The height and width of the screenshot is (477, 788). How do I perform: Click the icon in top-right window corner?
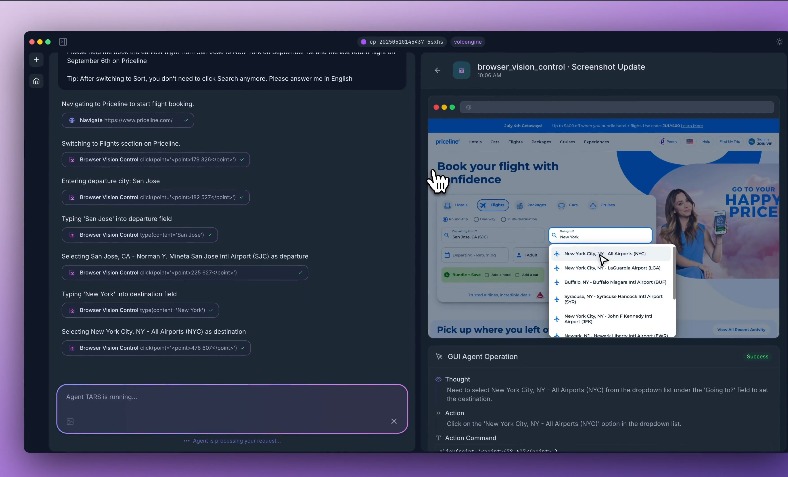778,42
